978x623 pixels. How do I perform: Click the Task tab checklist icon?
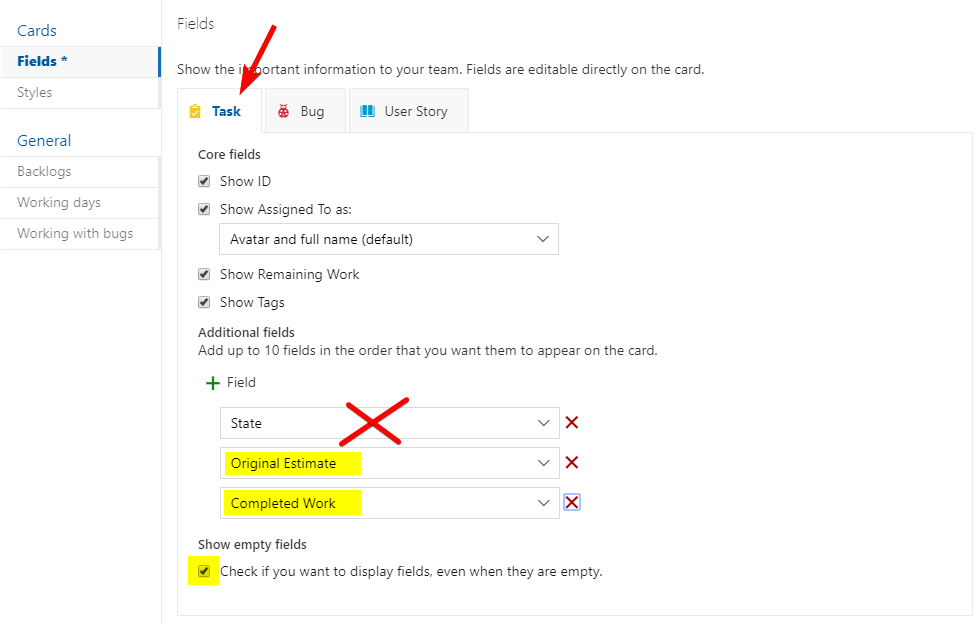click(194, 111)
